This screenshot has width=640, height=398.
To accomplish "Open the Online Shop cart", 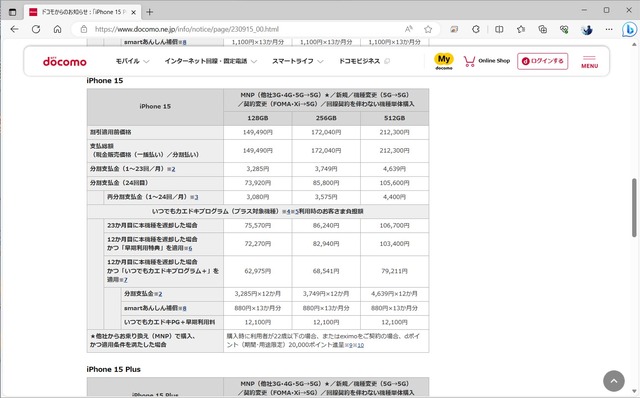I will [487, 61].
